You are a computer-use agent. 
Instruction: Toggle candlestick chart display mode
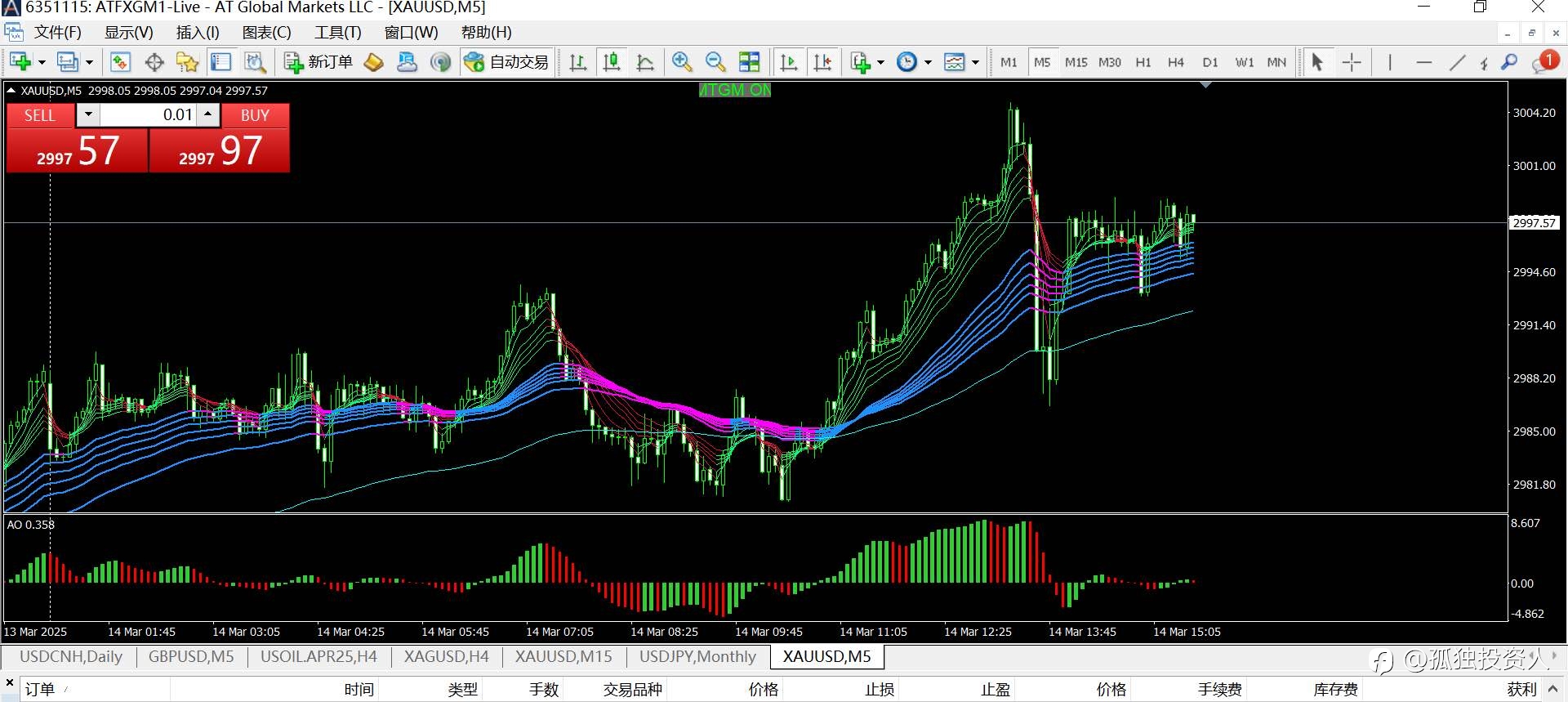click(611, 62)
